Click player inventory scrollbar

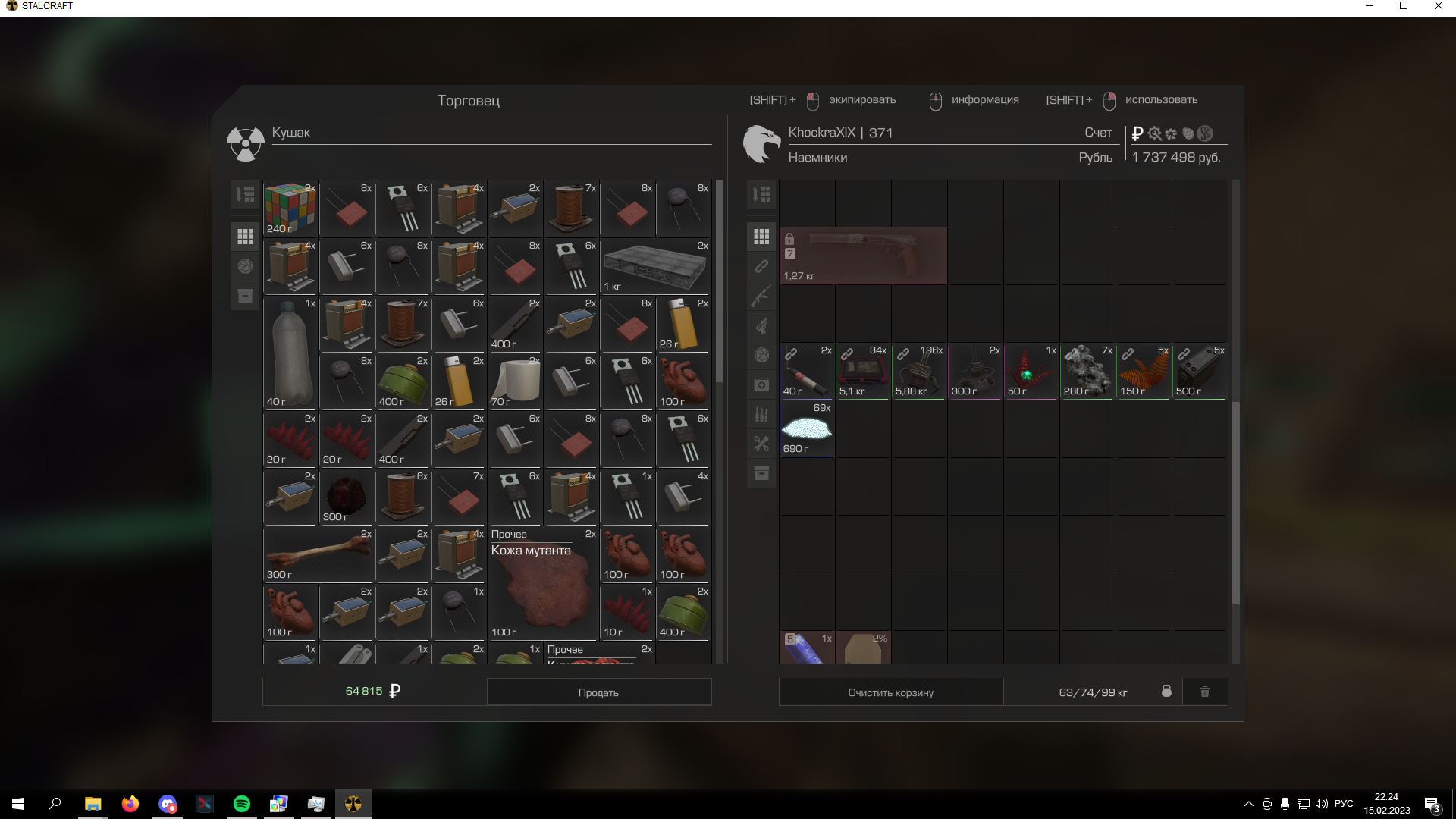tap(1236, 503)
